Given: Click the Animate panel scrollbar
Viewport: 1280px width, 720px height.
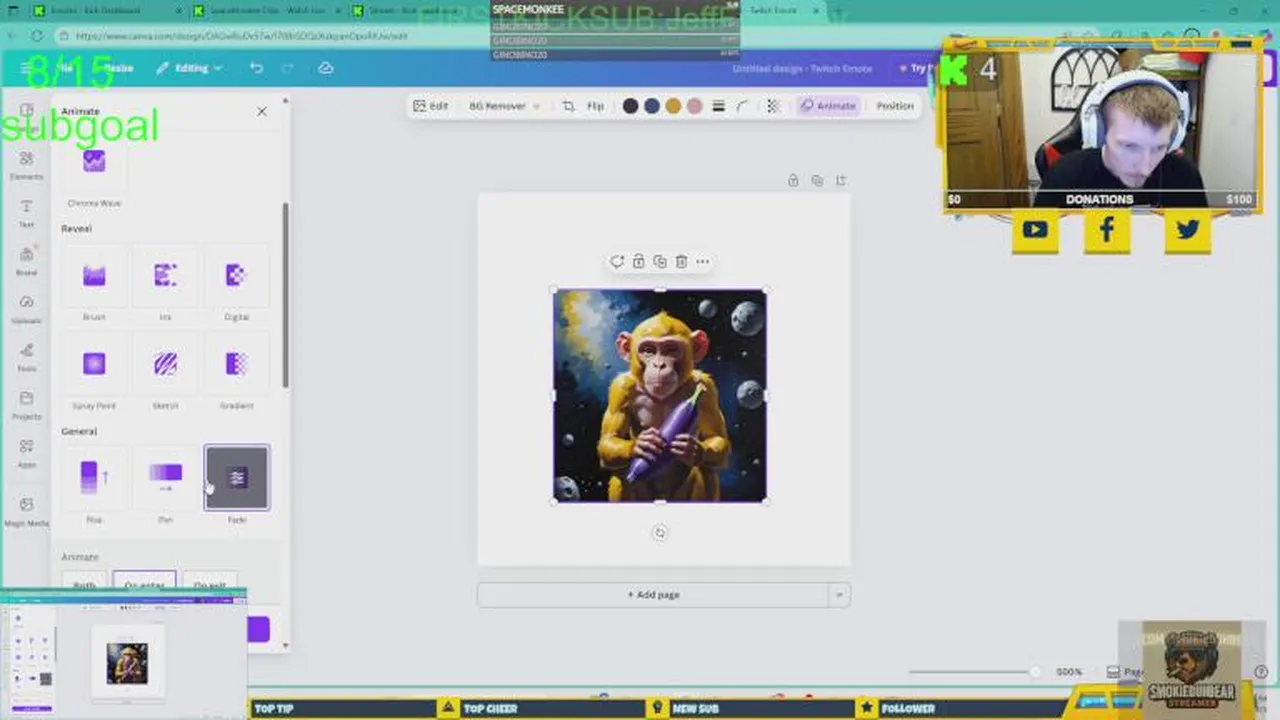Looking at the screenshot, I should coord(285,296).
